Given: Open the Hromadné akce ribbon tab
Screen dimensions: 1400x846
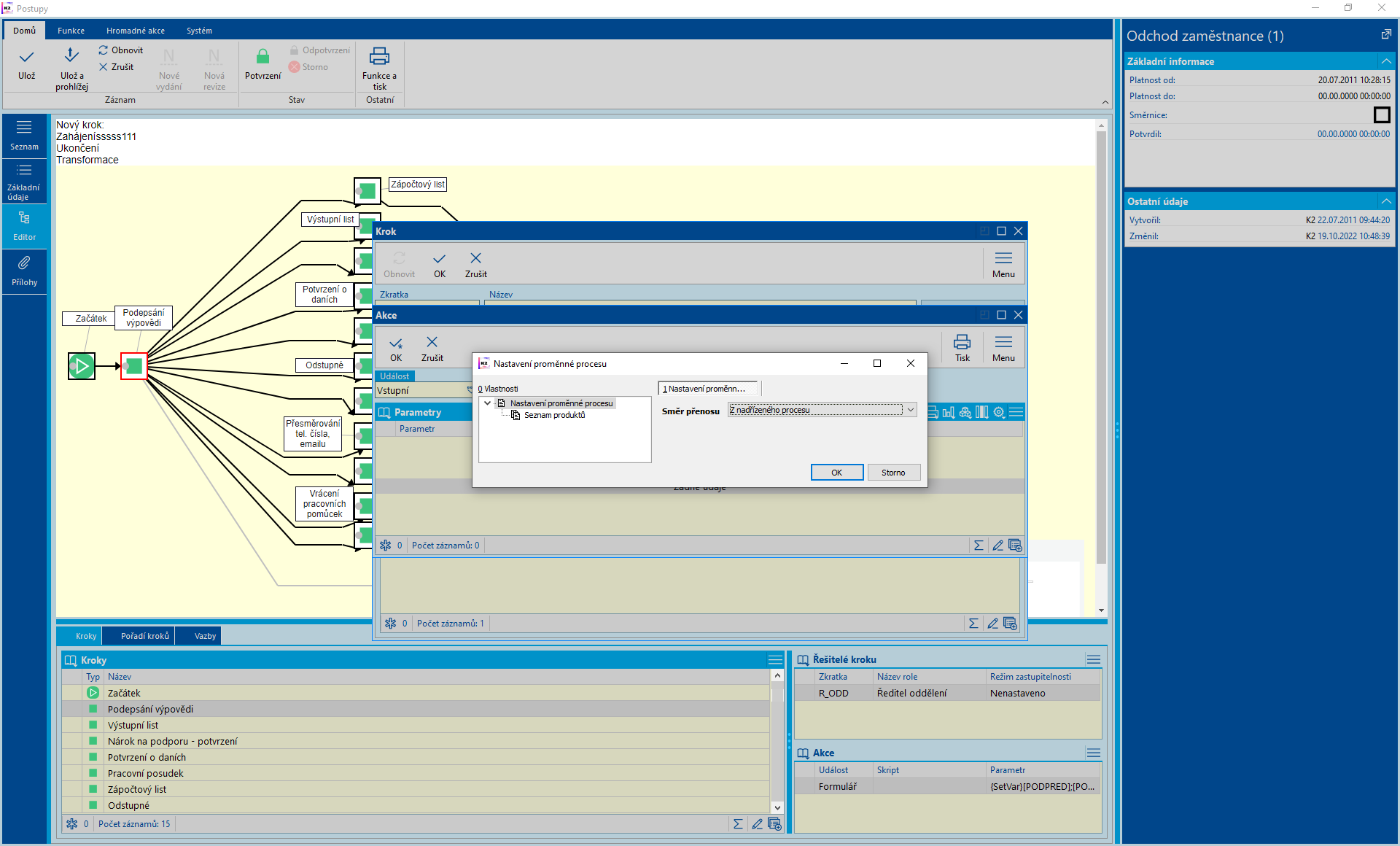Looking at the screenshot, I should click(x=136, y=31).
